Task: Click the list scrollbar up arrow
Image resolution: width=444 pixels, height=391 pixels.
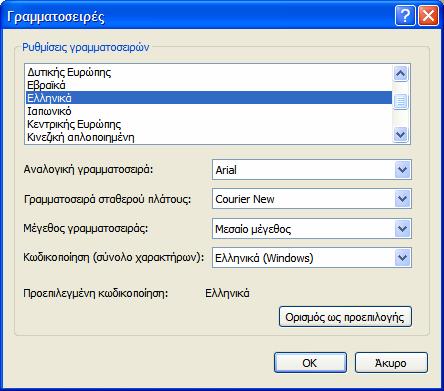Action: tap(400, 73)
